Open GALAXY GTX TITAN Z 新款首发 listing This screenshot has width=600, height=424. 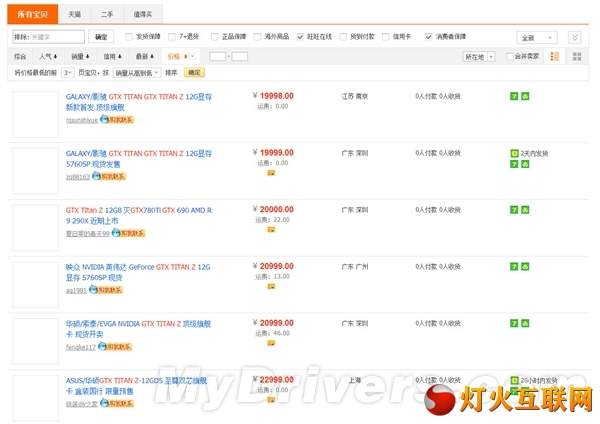pyautogui.click(x=139, y=102)
